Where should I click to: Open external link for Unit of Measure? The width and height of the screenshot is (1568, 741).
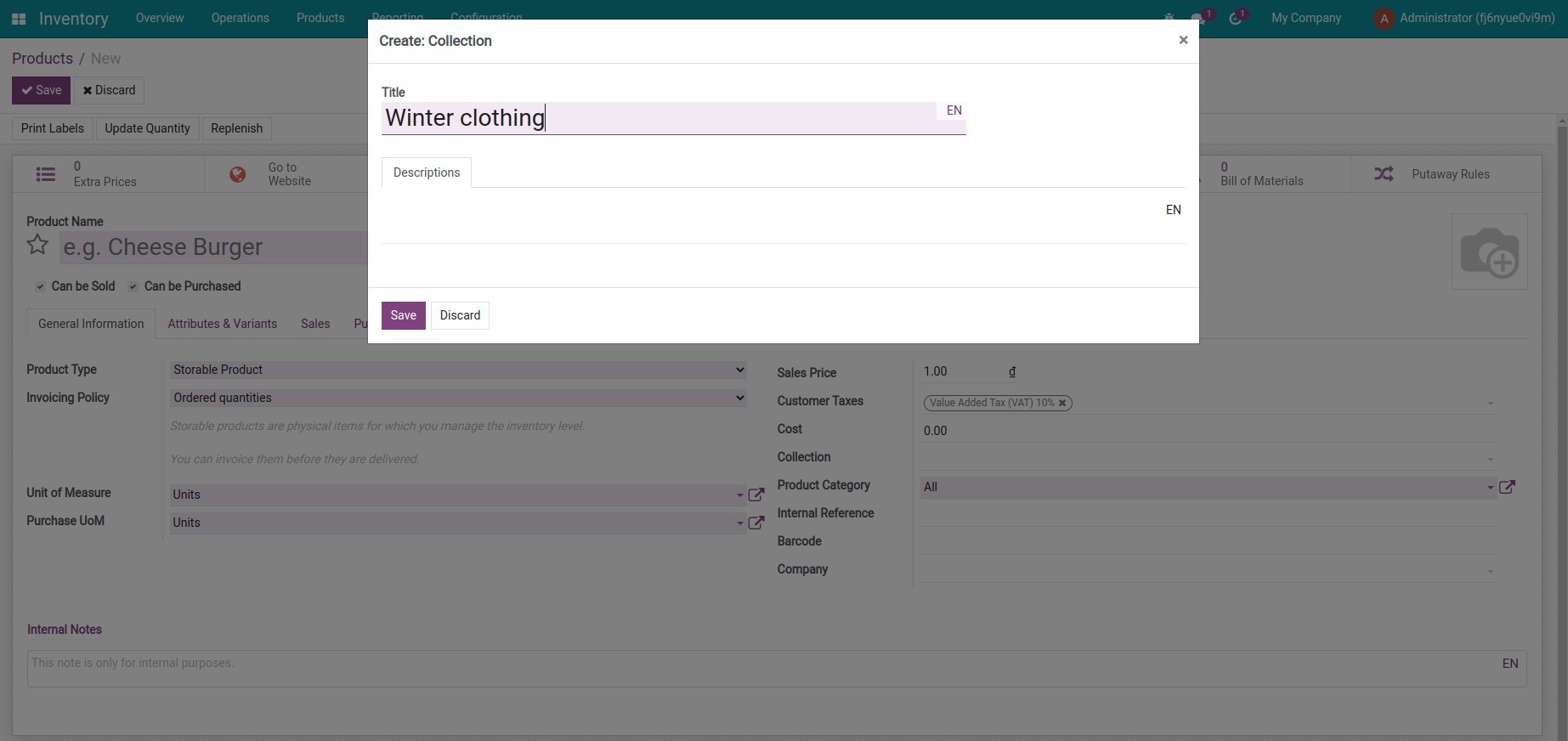756,495
